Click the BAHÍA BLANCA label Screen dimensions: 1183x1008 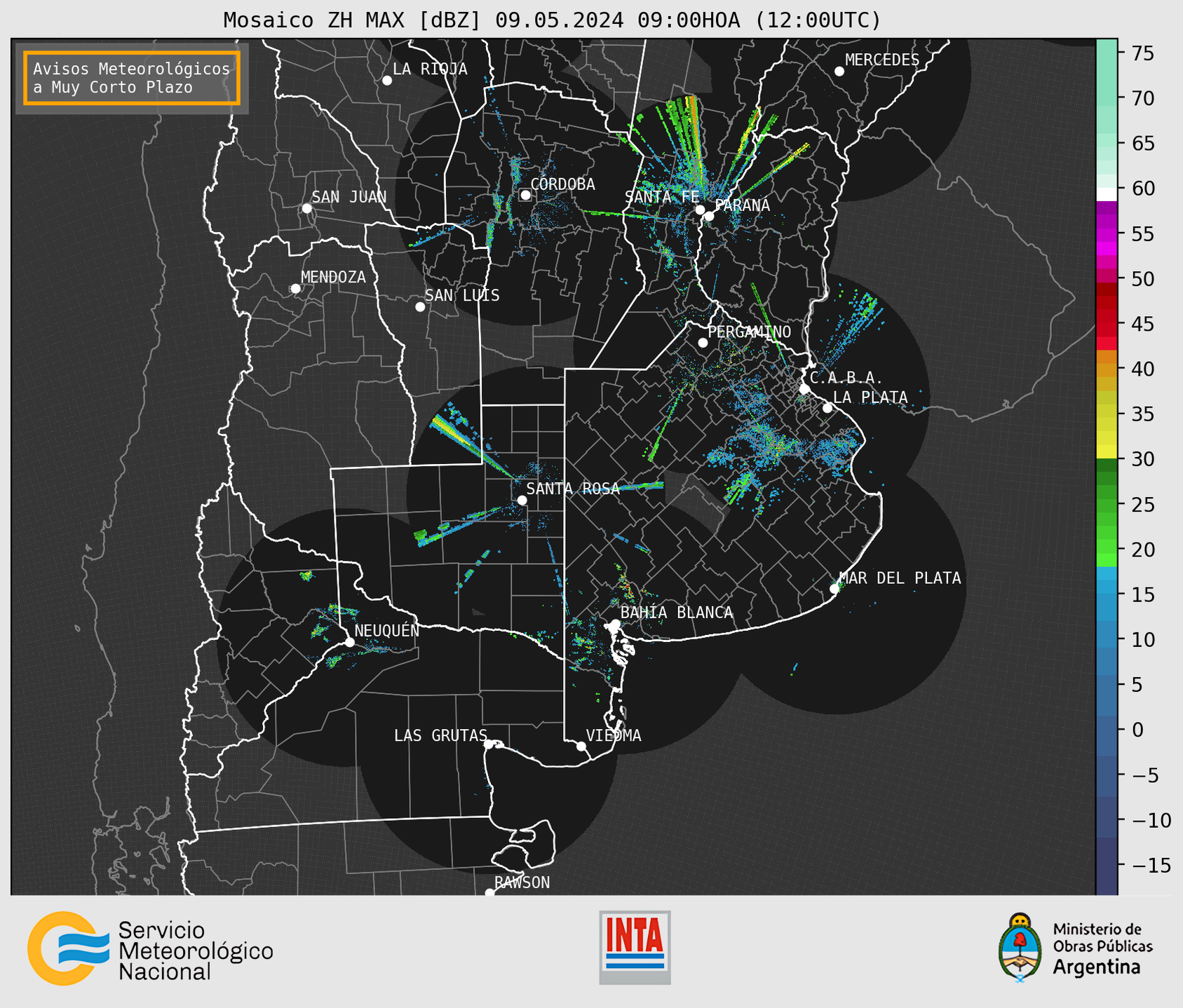677,613
